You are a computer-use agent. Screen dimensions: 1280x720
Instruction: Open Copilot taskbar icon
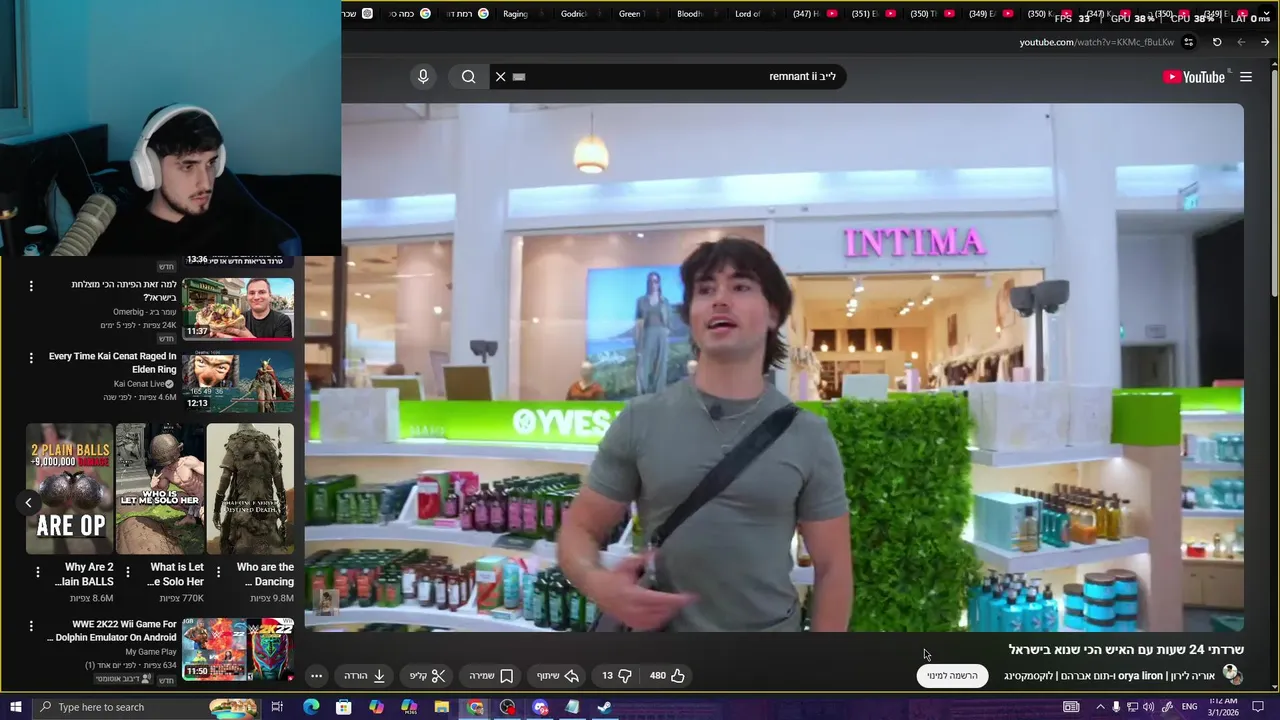tap(376, 707)
